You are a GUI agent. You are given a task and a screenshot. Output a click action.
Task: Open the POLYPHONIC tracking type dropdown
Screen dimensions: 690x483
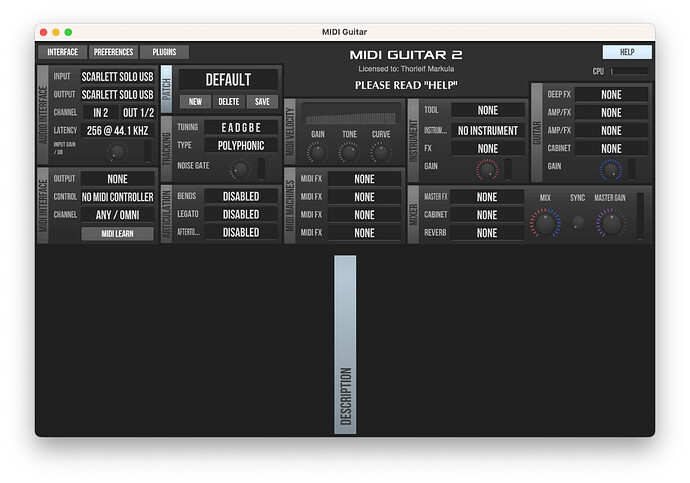241,146
